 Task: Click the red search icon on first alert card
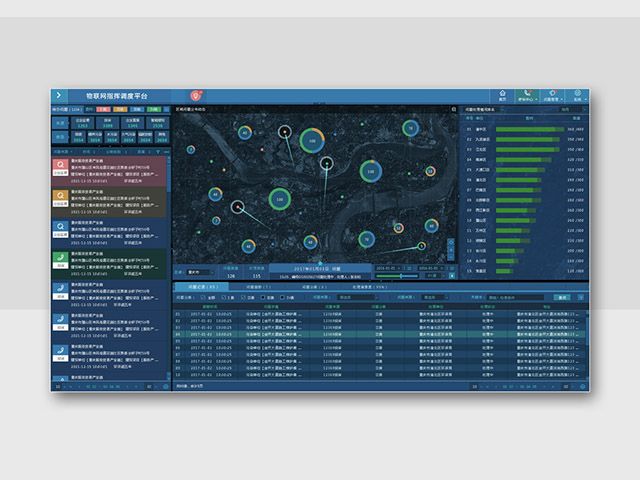(x=61, y=162)
